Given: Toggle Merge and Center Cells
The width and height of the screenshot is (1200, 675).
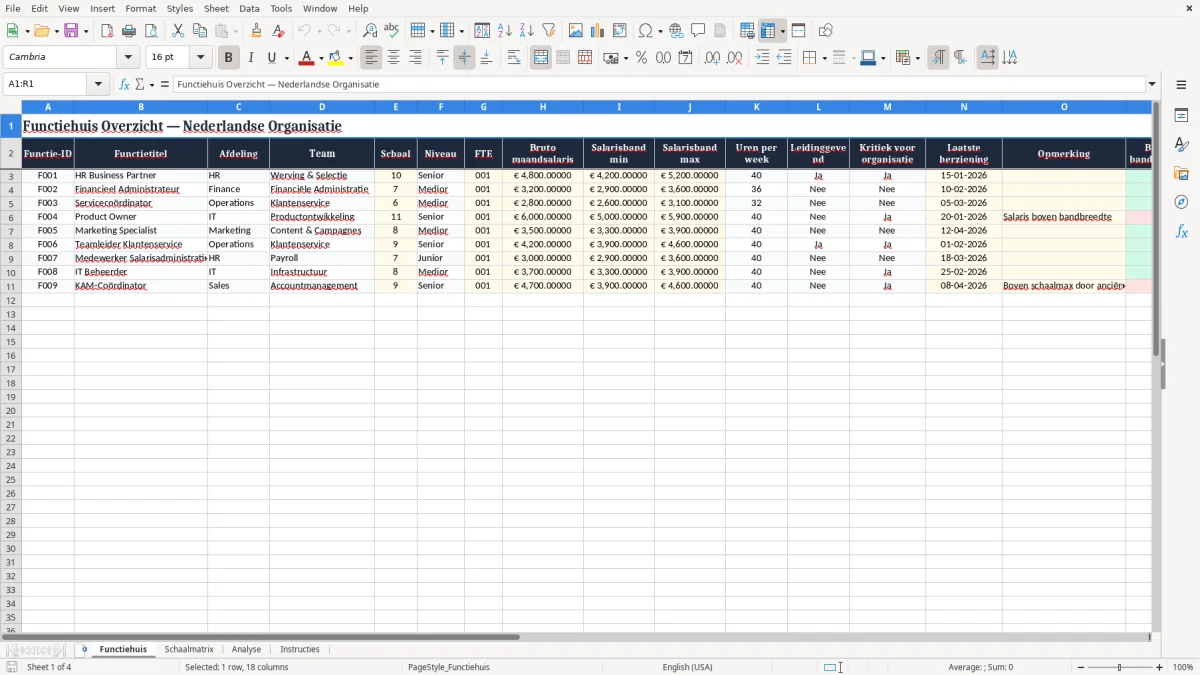Looking at the screenshot, I should pos(541,58).
